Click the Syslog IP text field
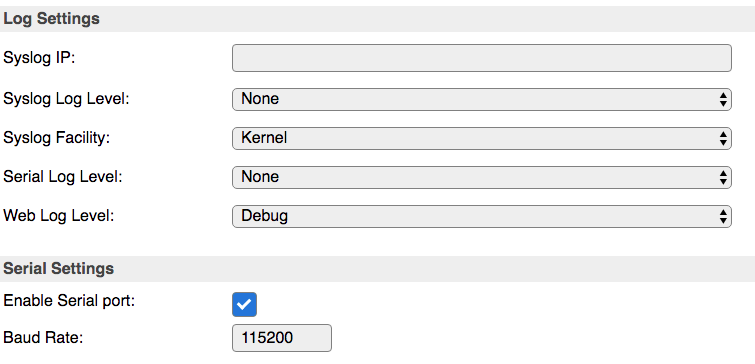The height and width of the screenshot is (364, 755). [x=482, y=58]
